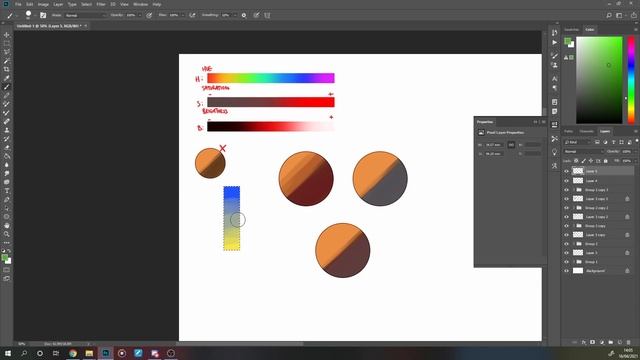Open the brush Mode dropdown

tap(85, 15)
